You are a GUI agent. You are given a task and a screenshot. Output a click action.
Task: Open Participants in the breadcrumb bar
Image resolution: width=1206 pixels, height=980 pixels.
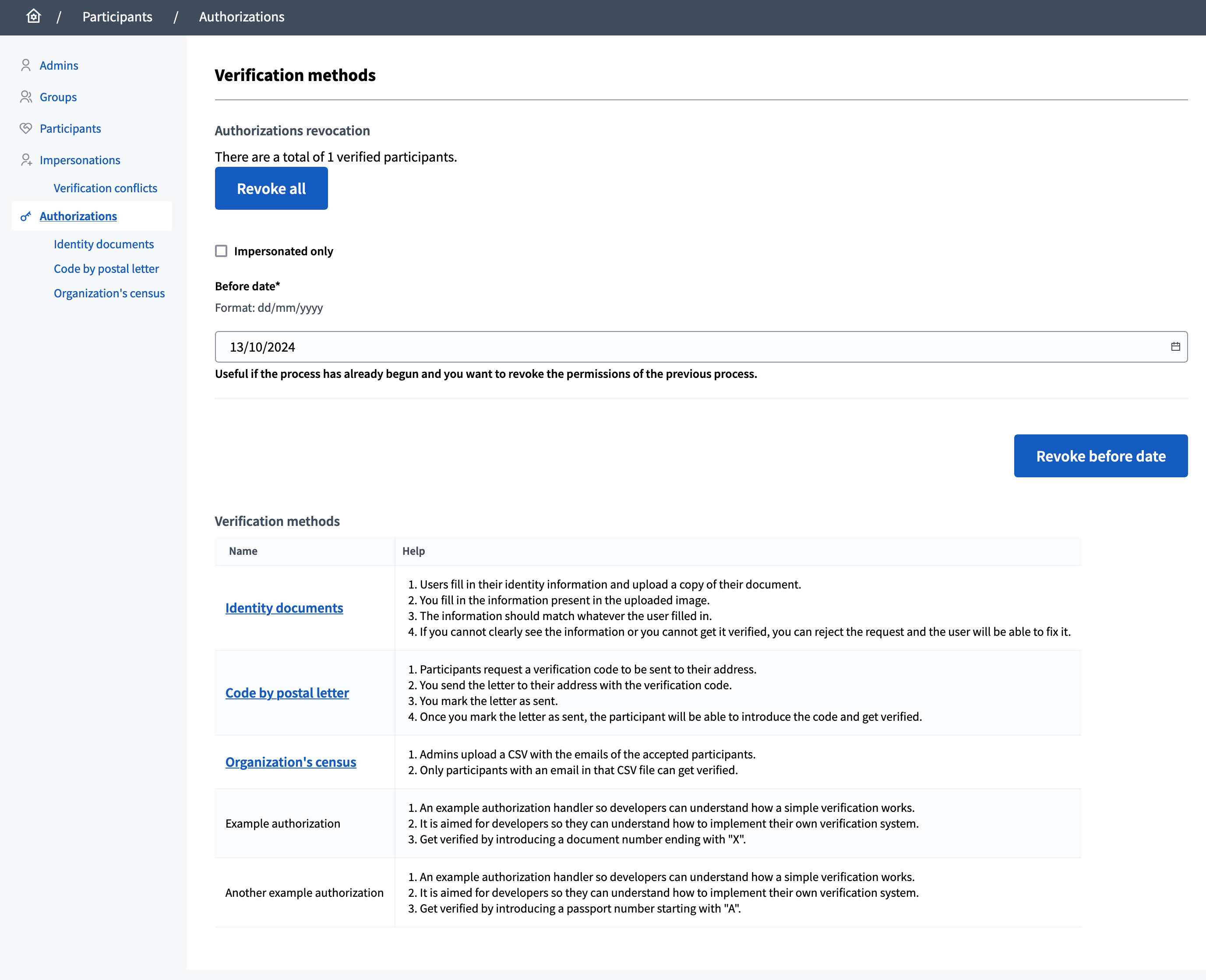click(x=117, y=17)
